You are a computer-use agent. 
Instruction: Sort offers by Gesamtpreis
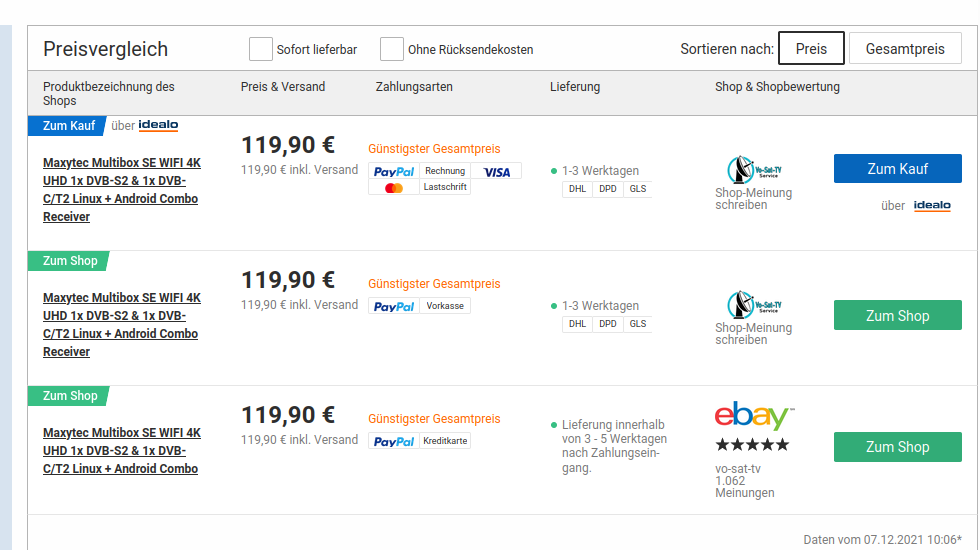(905, 49)
